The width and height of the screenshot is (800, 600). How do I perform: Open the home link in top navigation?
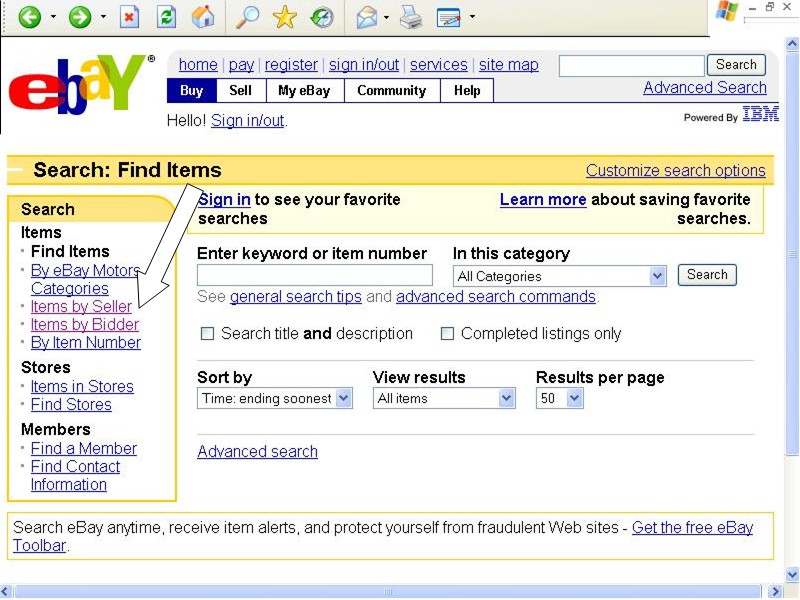[198, 65]
